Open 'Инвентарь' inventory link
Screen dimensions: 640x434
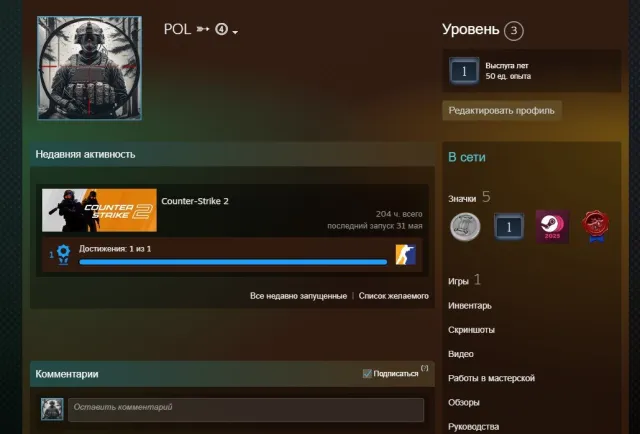[x=470, y=306]
